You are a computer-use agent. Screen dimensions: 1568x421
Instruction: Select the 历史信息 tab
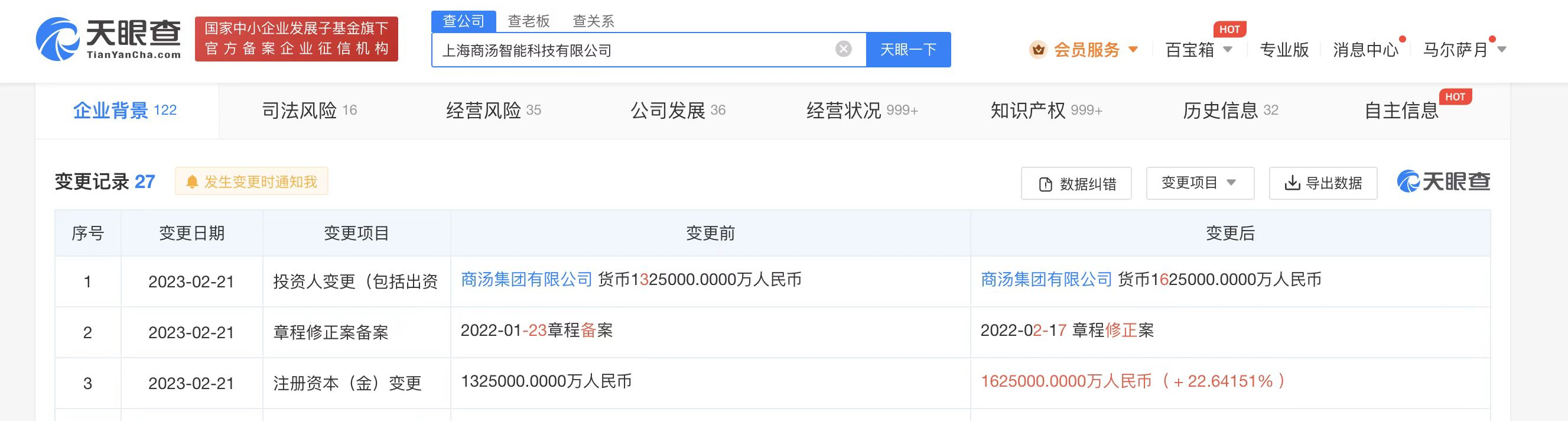(x=1229, y=111)
